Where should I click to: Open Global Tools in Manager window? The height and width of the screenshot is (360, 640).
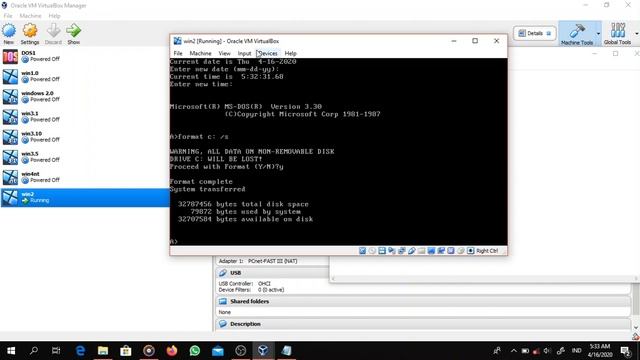(x=617, y=33)
